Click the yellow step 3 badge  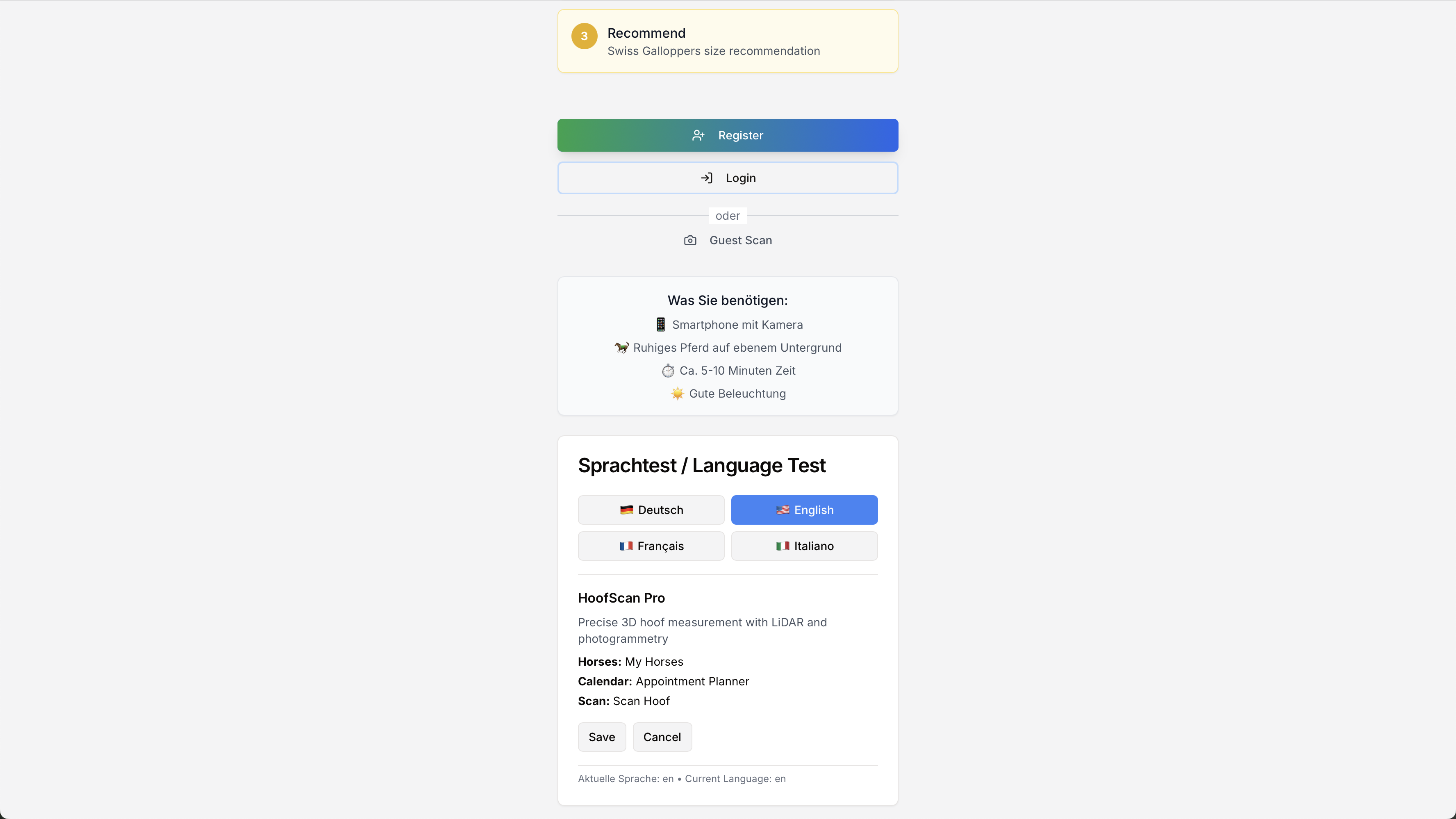click(x=584, y=36)
